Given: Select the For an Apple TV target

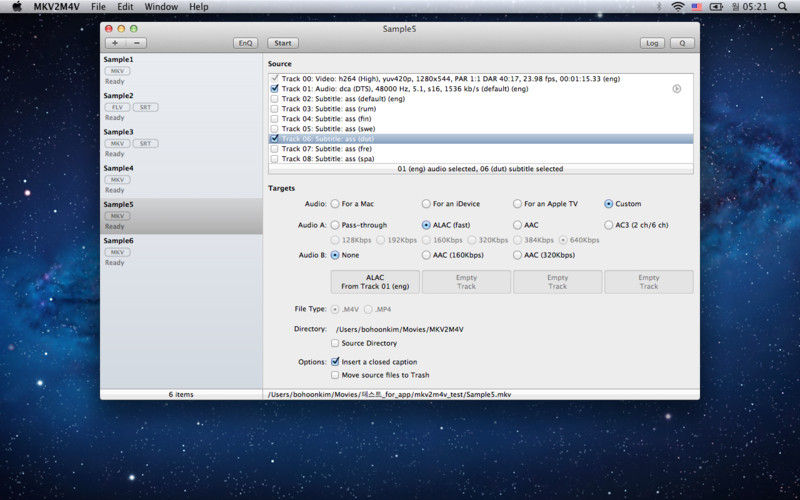Looking at the screenshot, I should pos(517,204).
